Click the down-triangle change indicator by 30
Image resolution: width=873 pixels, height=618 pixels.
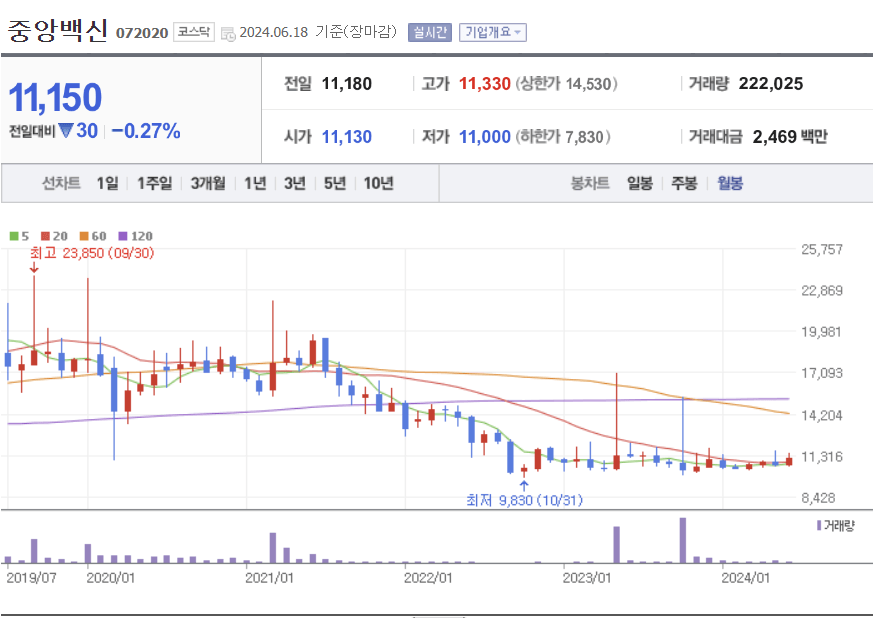coord(66,131)
